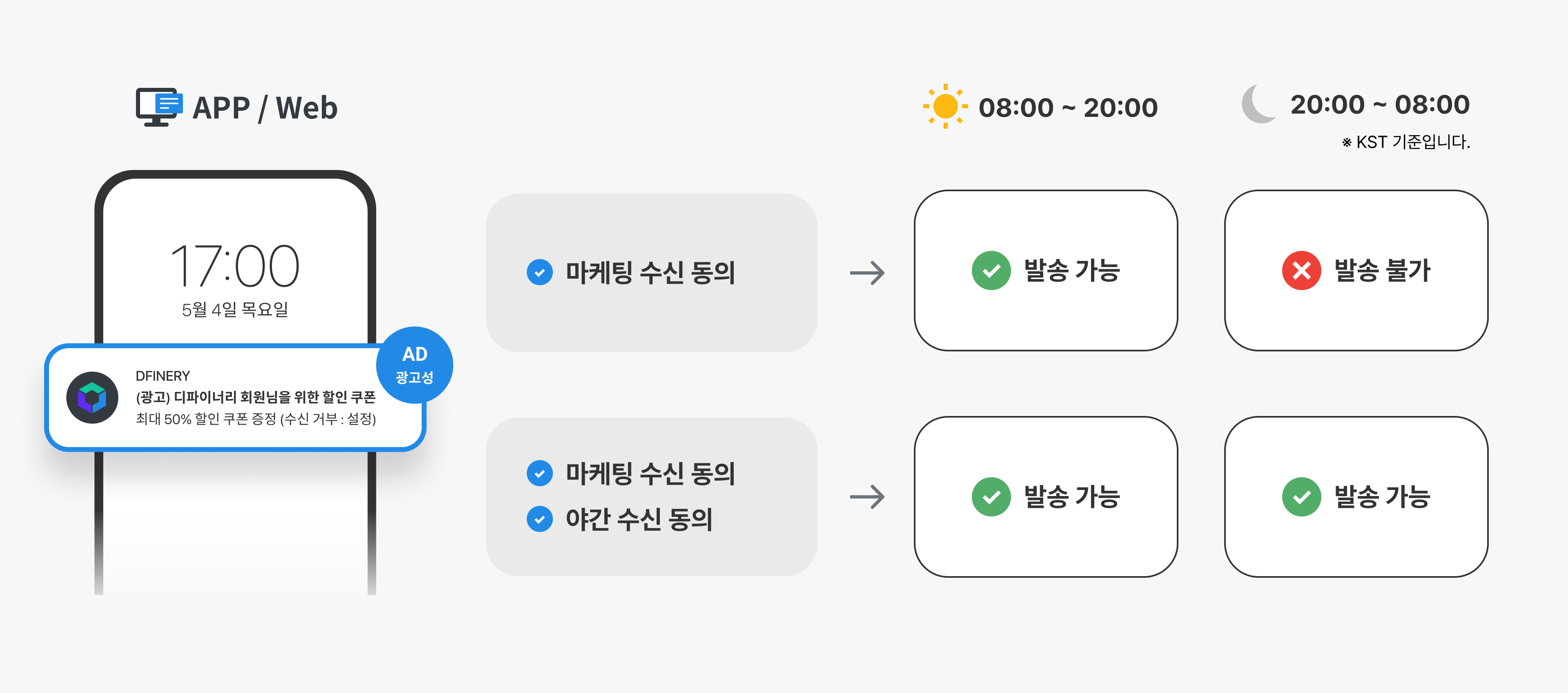The image size is (1568, 693).
Task: Click the blue AD 광고성 badge
Action: pyautogui.click(x=414, y=365)
